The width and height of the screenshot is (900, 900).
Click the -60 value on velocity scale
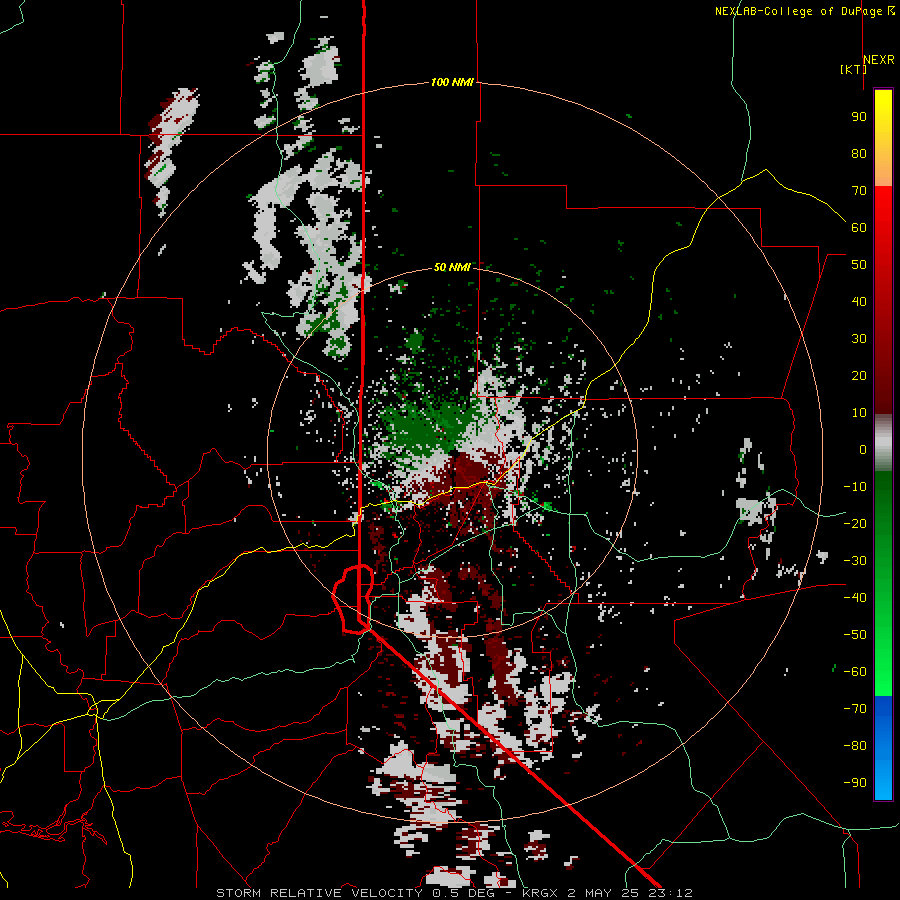pyautogui.click(x=855, y=672)
